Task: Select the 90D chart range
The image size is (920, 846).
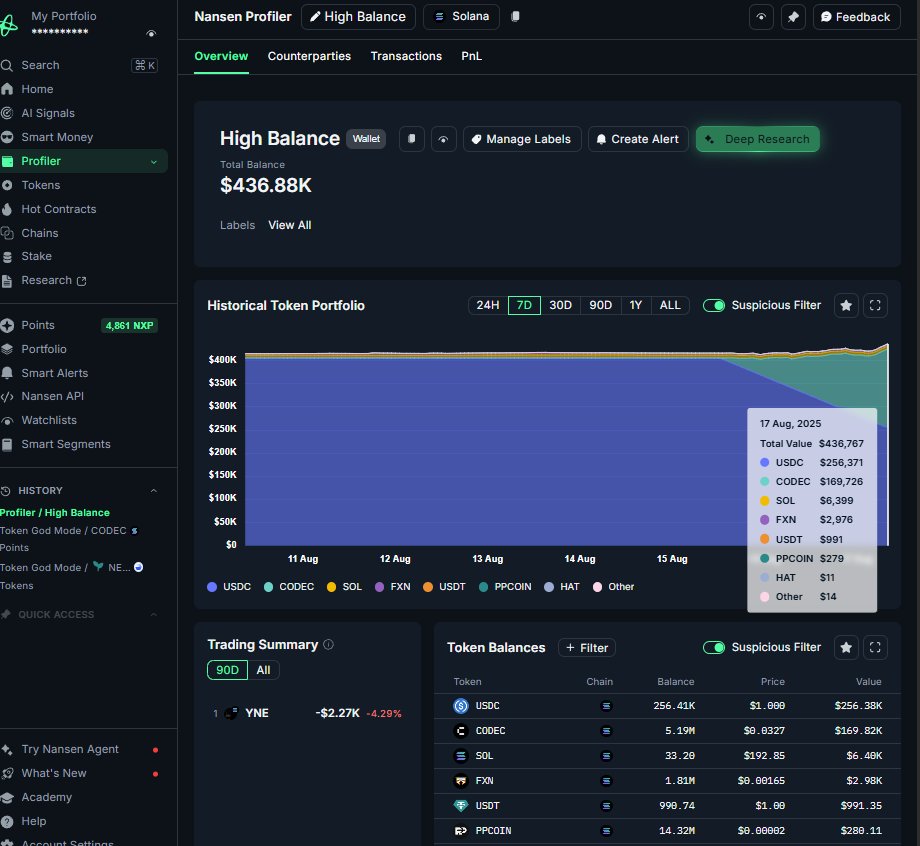Action: [600, 306]
